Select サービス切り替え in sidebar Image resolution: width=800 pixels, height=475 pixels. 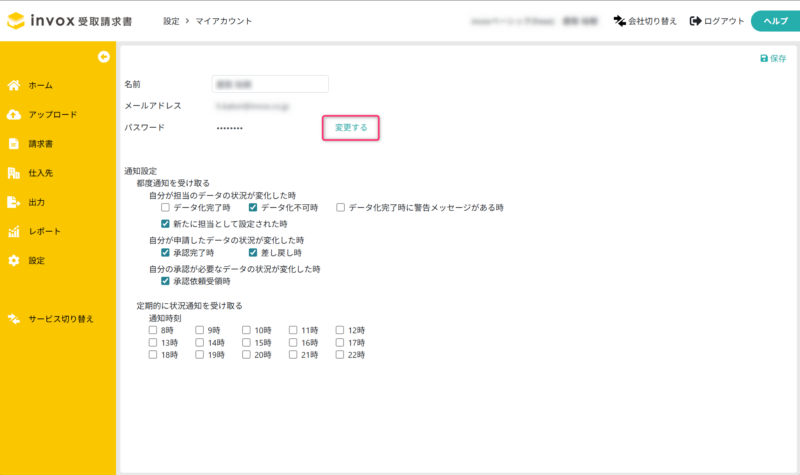(61, 319)
